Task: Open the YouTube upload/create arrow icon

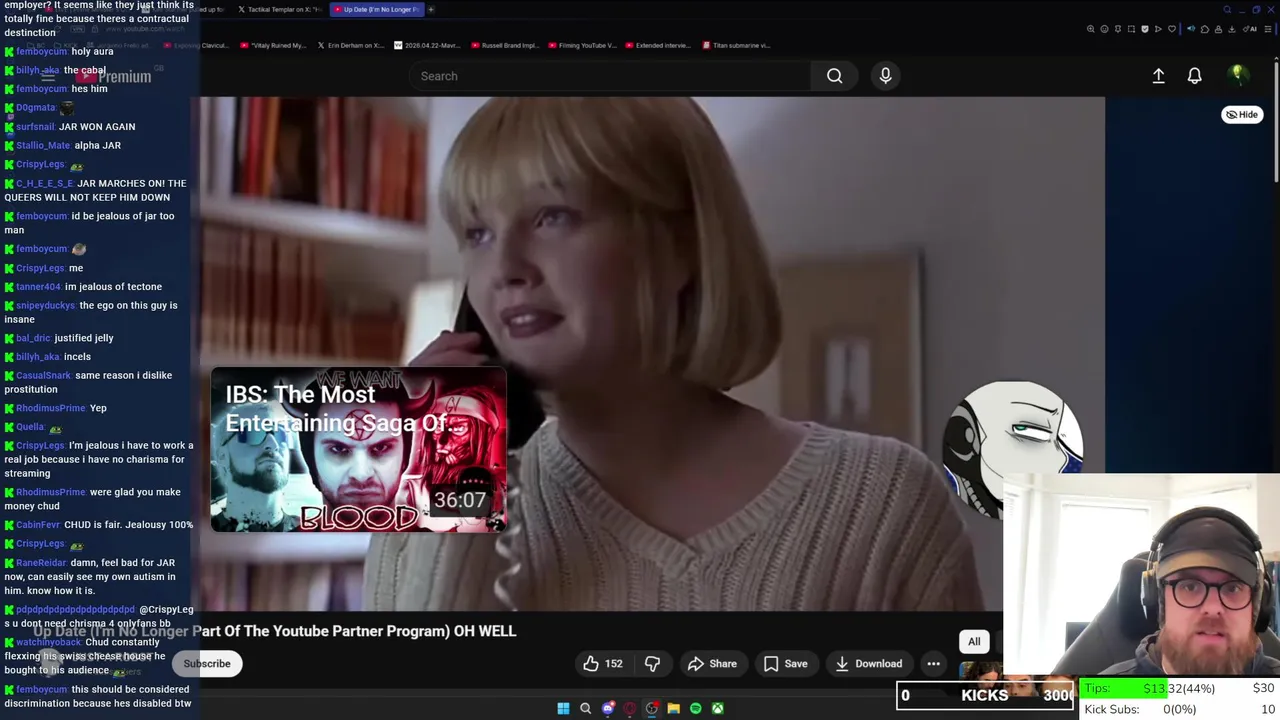Action: click(x=1158, y=76)
